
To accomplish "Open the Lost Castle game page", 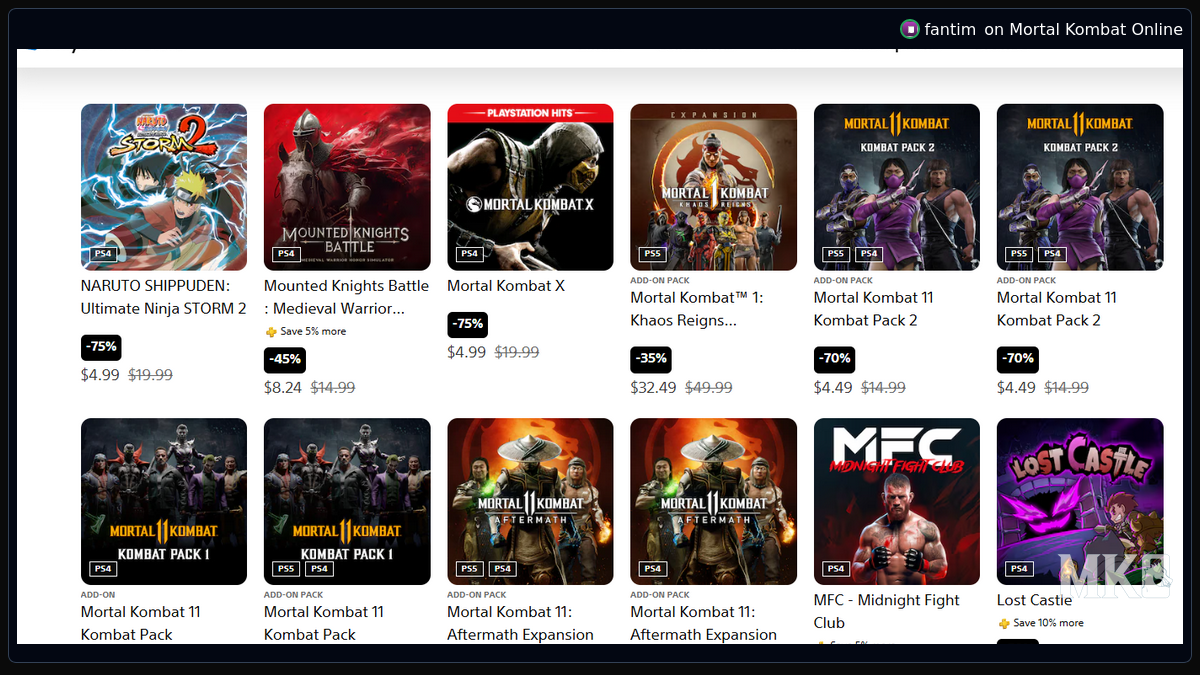I will [x=1034, y=600].
